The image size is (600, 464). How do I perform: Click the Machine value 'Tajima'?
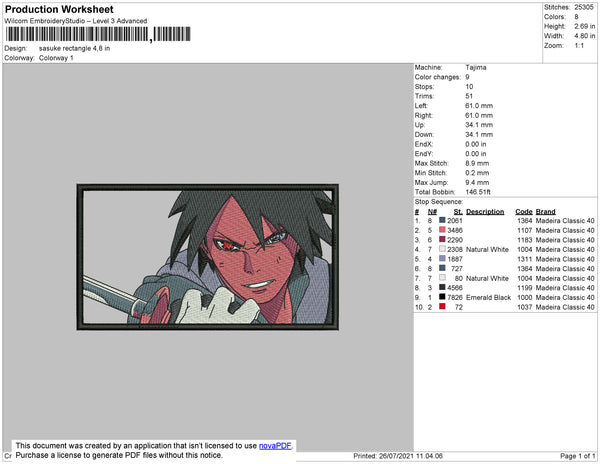point(476,67)
